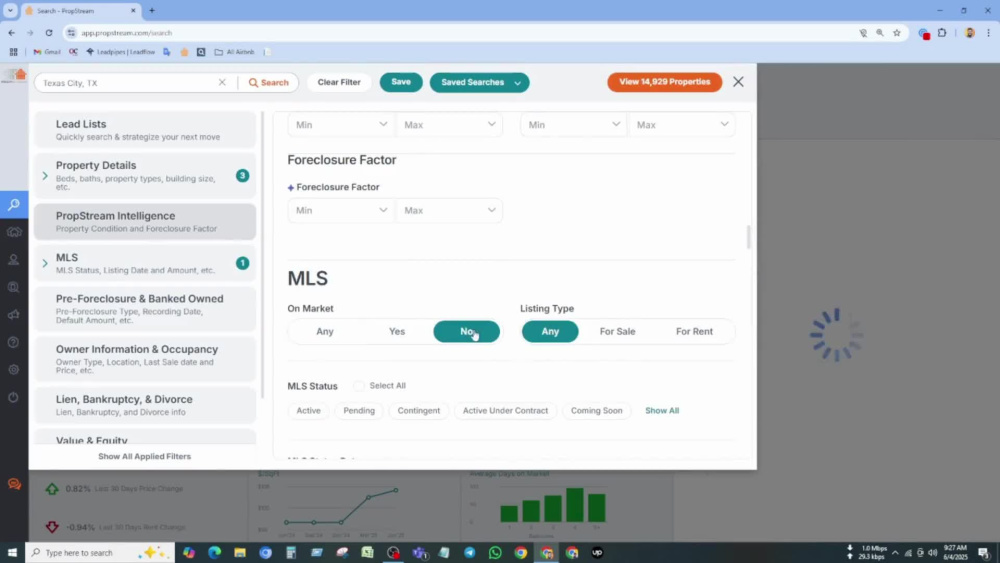Expand the MLS category chevron

click(45, 263)
